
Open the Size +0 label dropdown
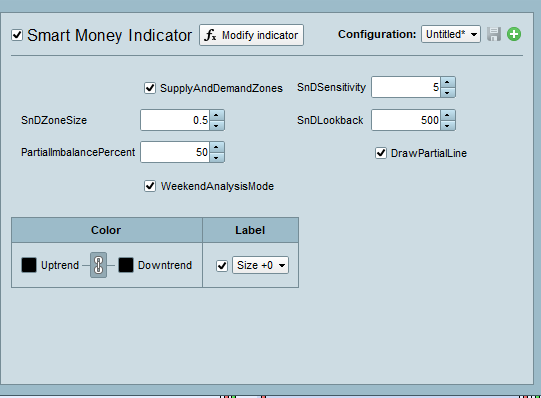(260, 265)
